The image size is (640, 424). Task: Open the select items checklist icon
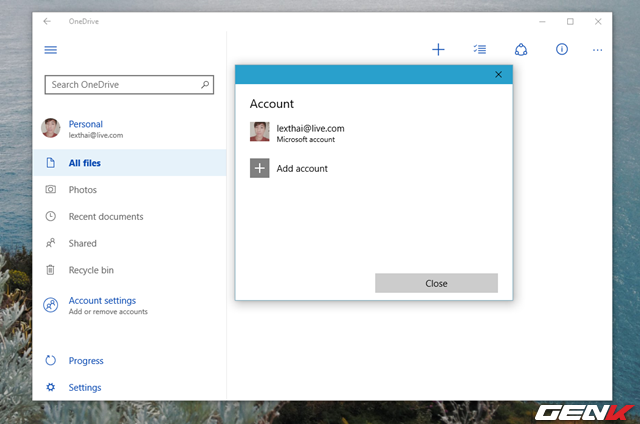[480, 49]
